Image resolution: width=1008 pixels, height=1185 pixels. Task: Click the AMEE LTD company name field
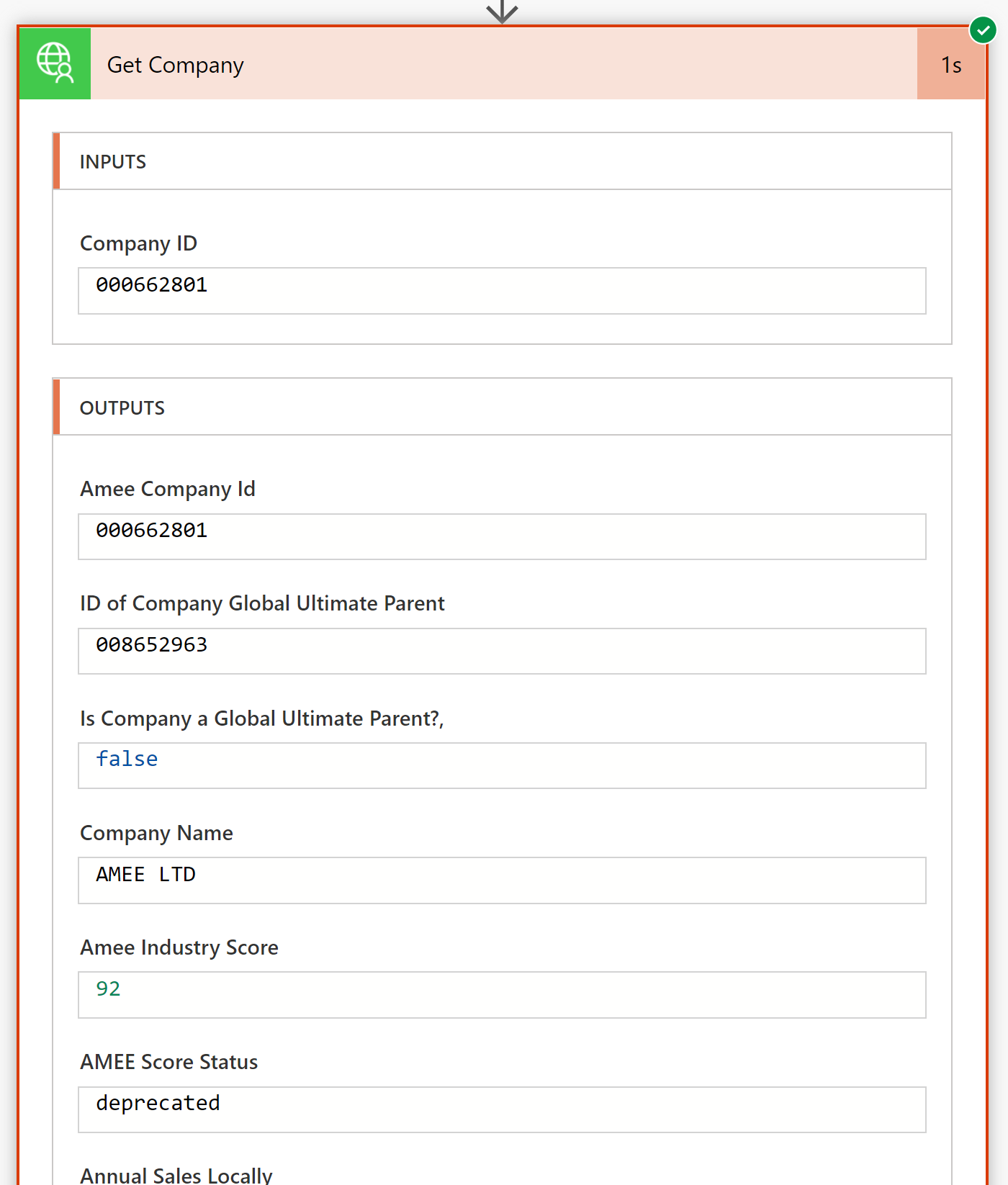click(502, 880)
